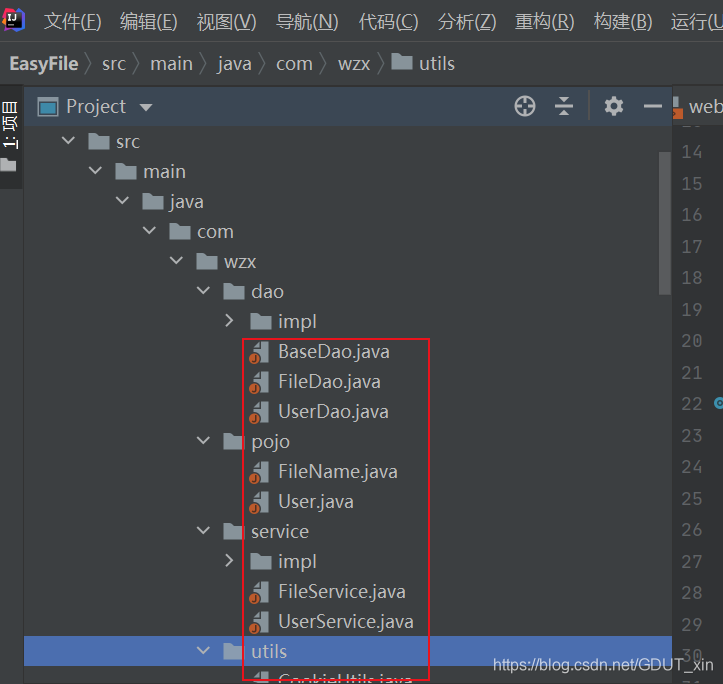Open the 视图(V) View menu
Screen dimensions: 723x684
[226, 22]
